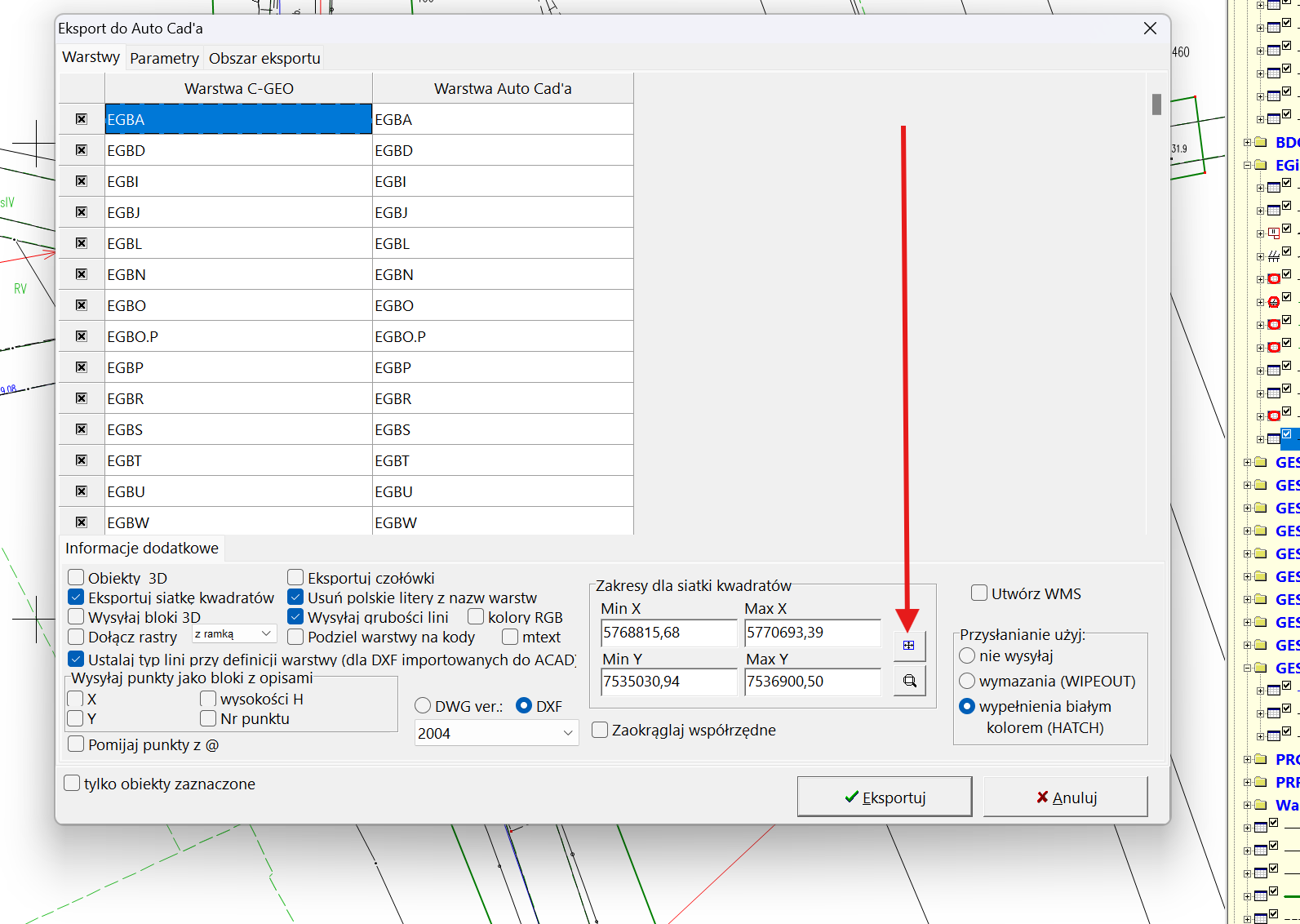
Task: Toggle export mark for EGBW layer row
Action: (82, 522)
